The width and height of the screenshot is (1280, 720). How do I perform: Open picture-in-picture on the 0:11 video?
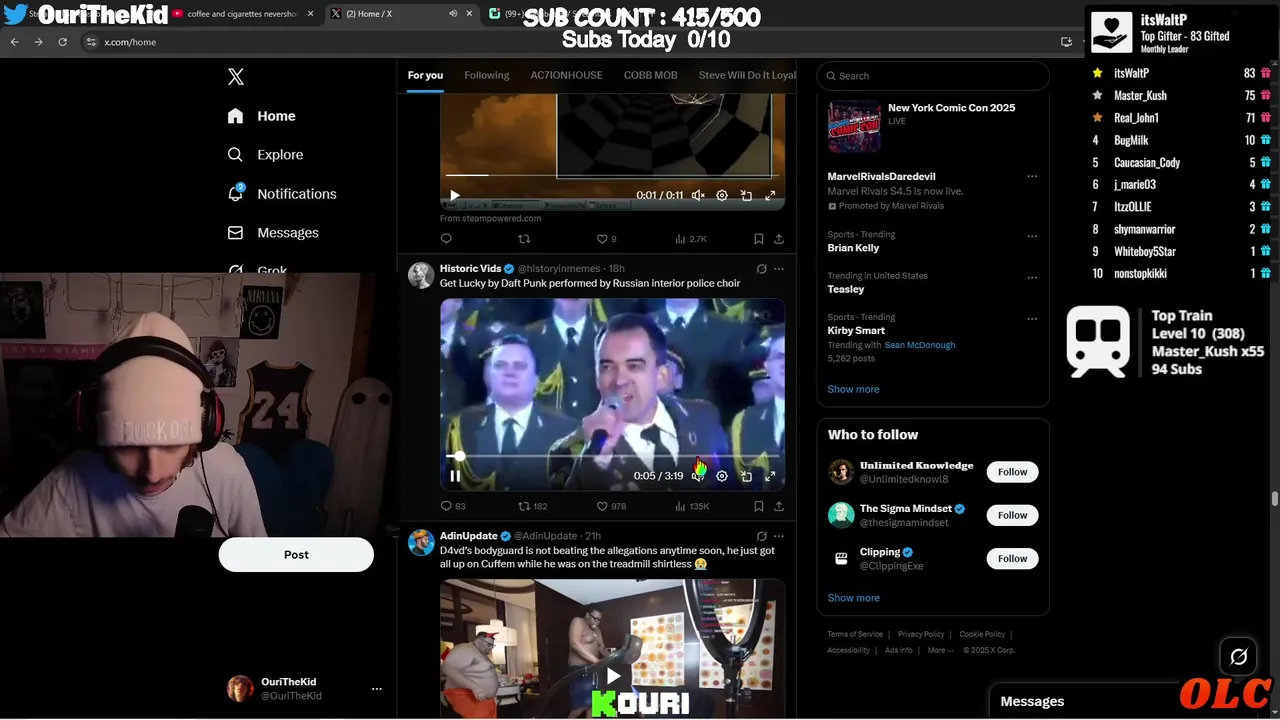pyautogui.click(x=746, y=196)
